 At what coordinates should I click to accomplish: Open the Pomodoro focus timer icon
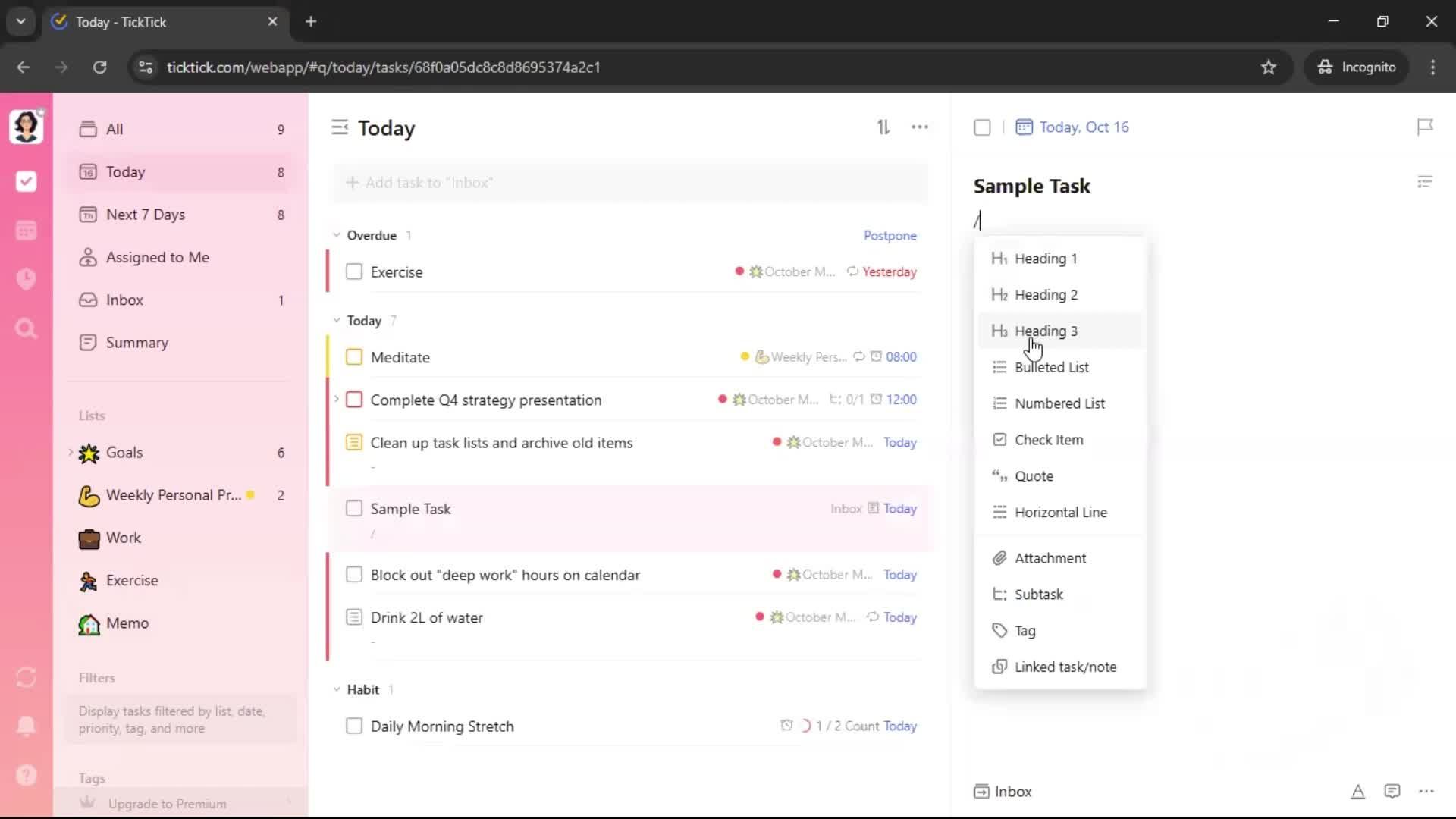click(26, 279)
